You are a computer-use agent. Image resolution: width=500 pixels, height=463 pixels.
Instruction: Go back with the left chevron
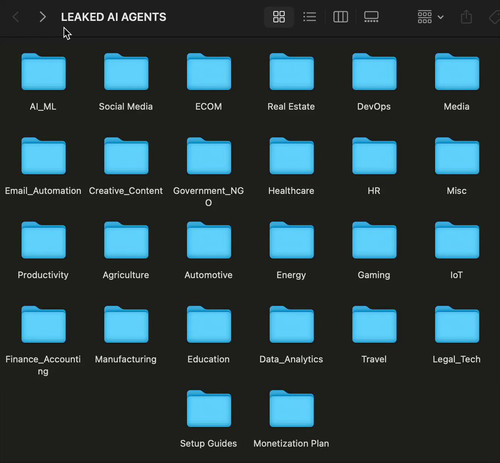coord(16,17)
